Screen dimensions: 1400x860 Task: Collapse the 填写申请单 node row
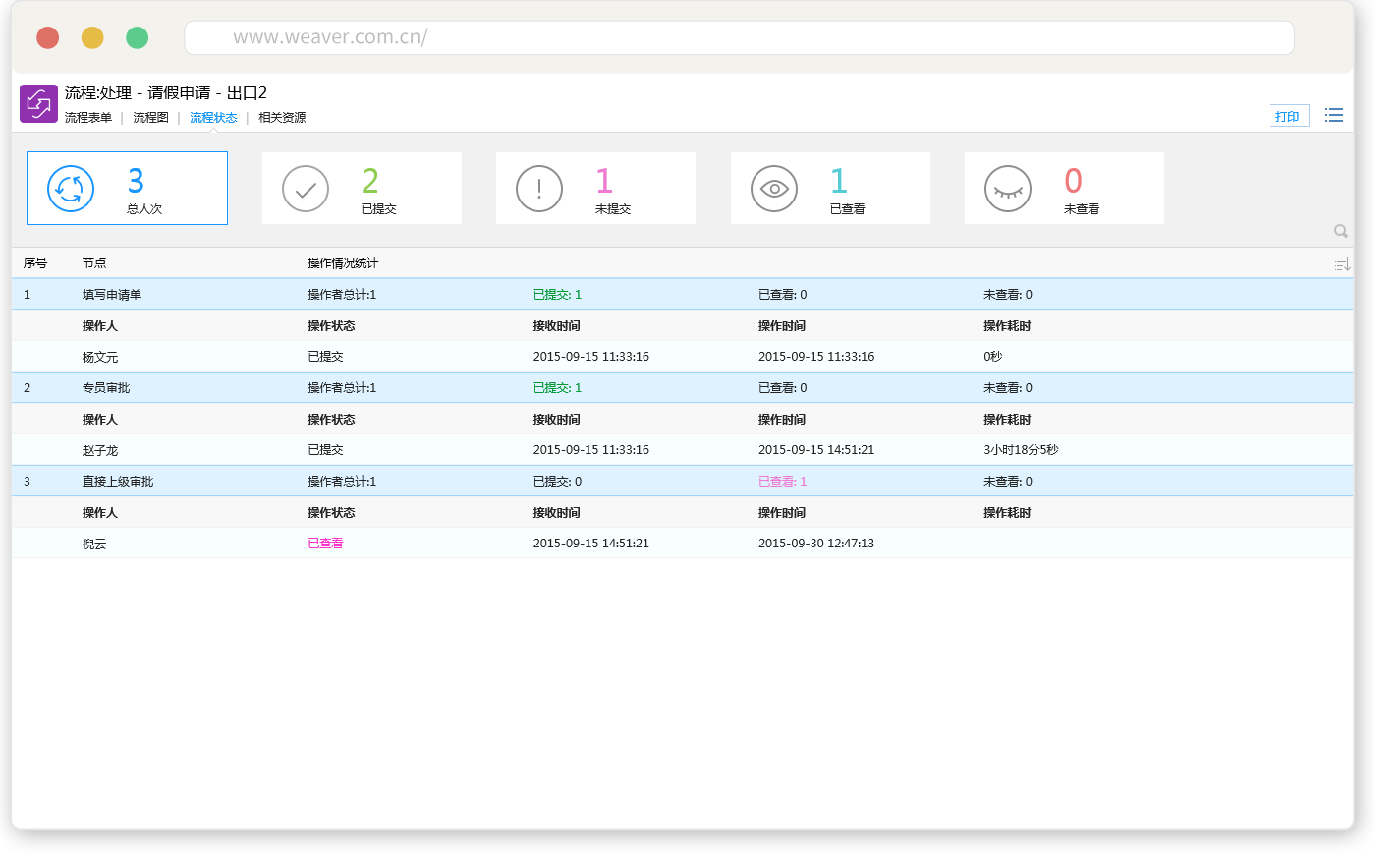pos(112,295)
